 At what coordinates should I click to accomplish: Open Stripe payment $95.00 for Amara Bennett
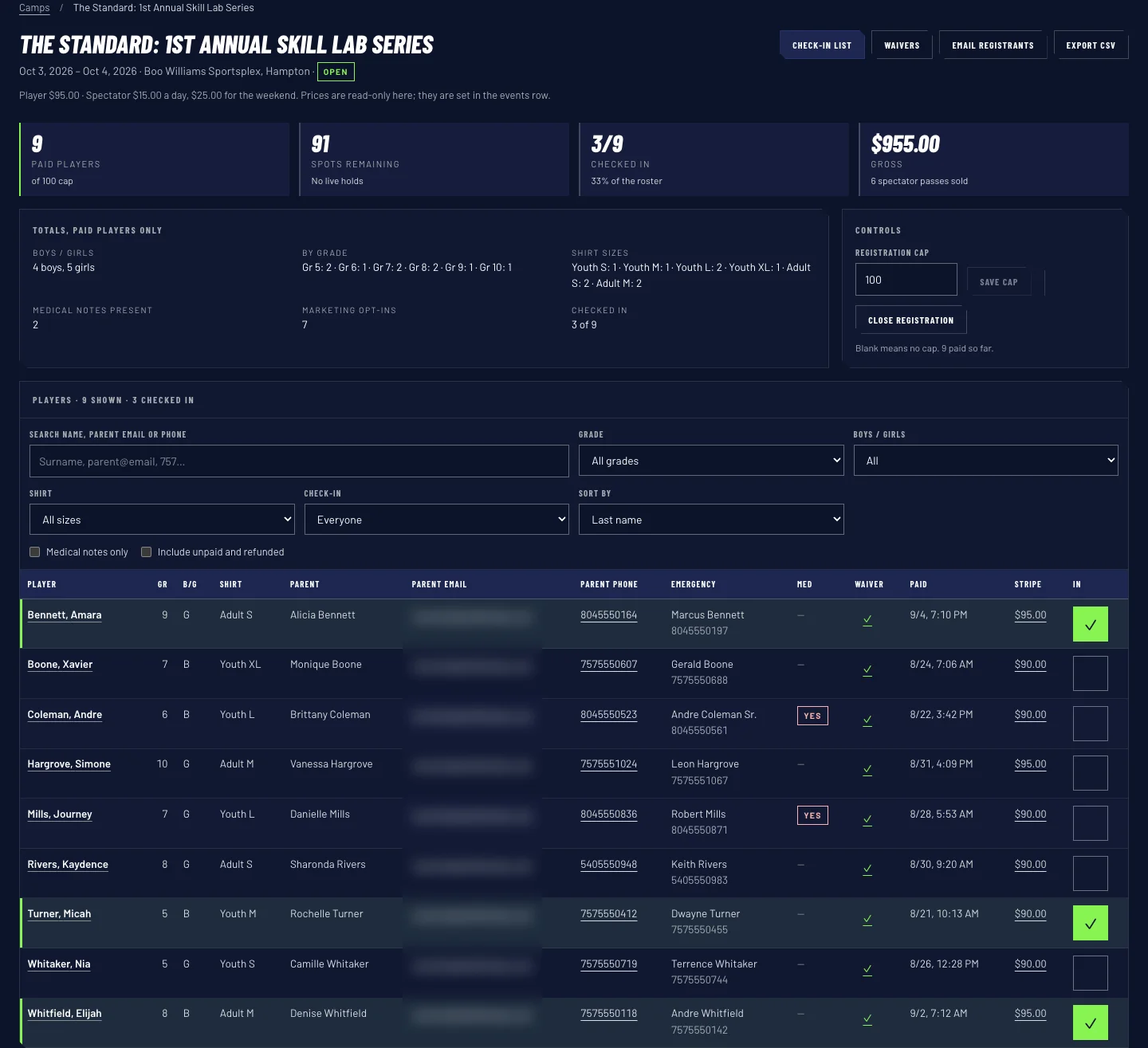click(1030, 615)
